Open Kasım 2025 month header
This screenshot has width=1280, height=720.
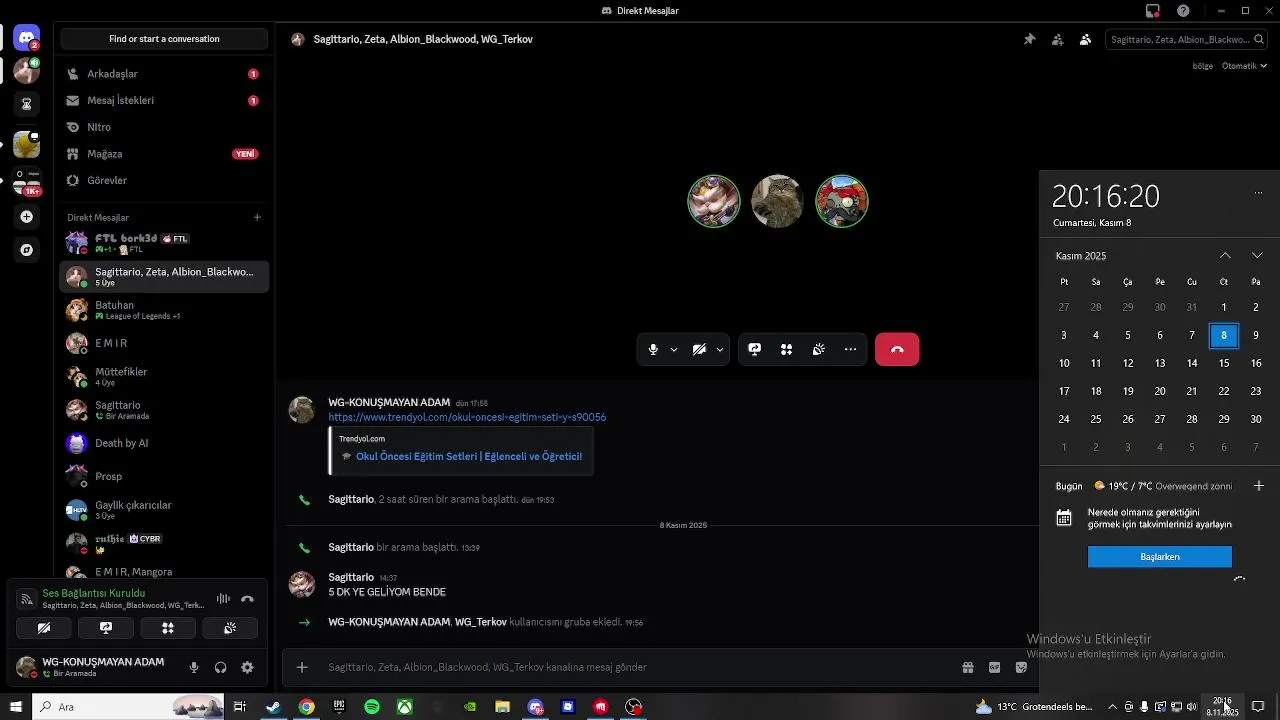tap(1081, 256)
